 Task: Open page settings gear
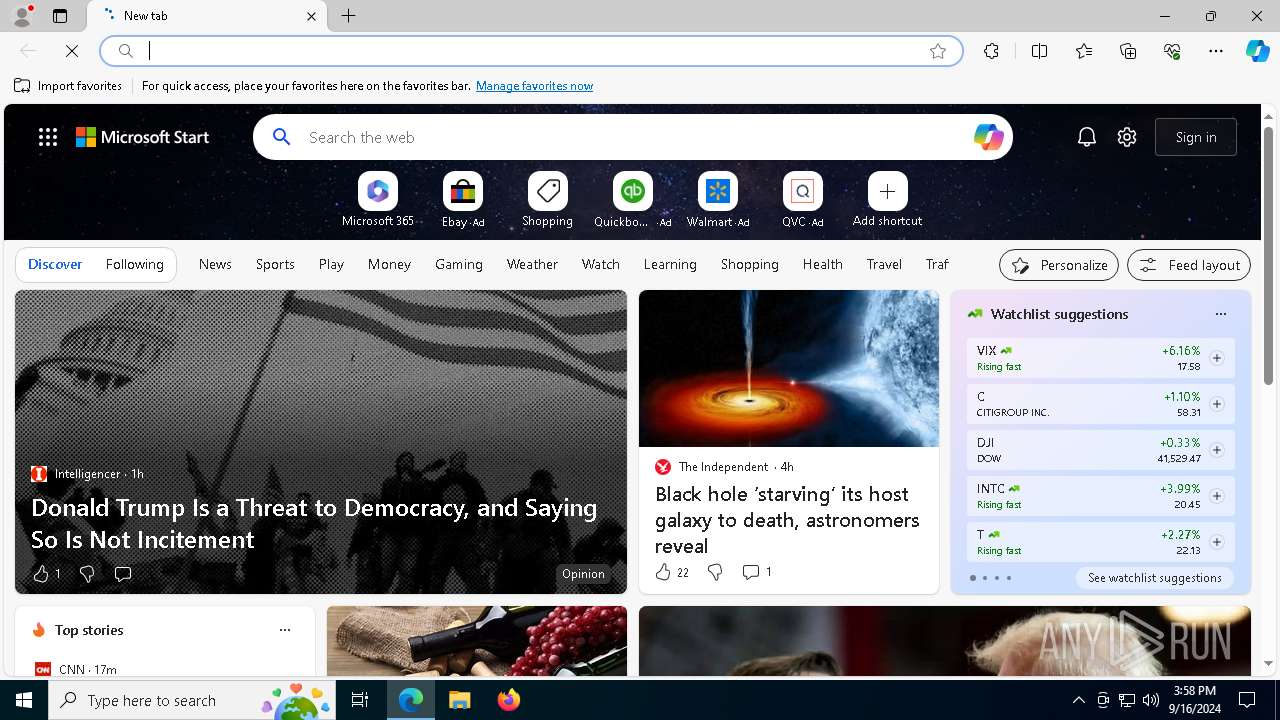[1127, 137]
